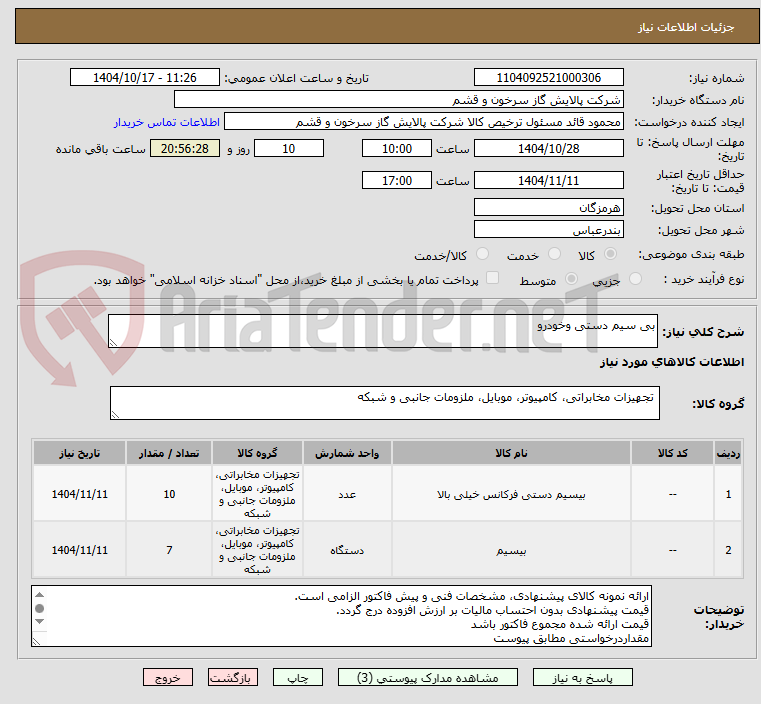
Task: Click unit cell عدد in row 1
Action: pos(347,494)
